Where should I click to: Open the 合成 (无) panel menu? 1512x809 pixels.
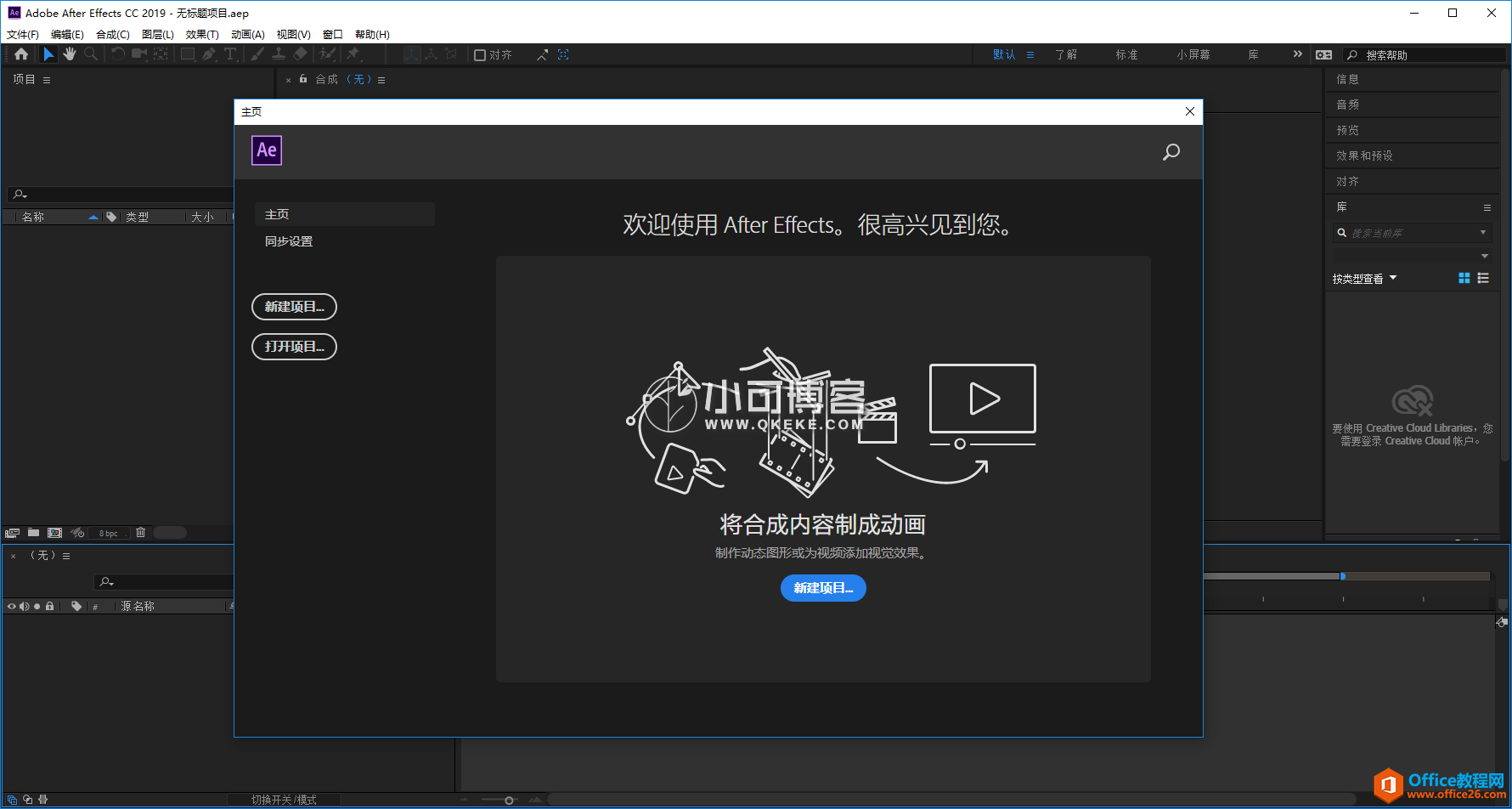[x=381, y=80]
